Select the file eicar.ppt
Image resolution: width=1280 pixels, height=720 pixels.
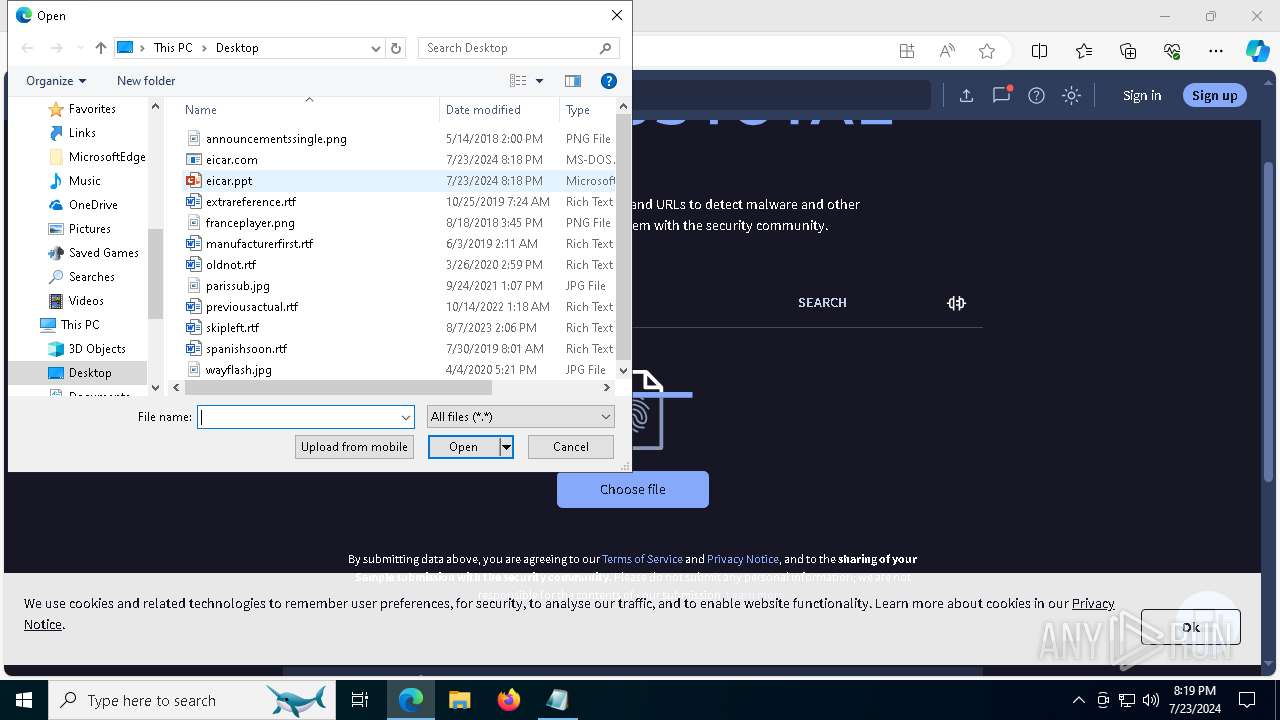pyautogui.click(x=229, y=181)
